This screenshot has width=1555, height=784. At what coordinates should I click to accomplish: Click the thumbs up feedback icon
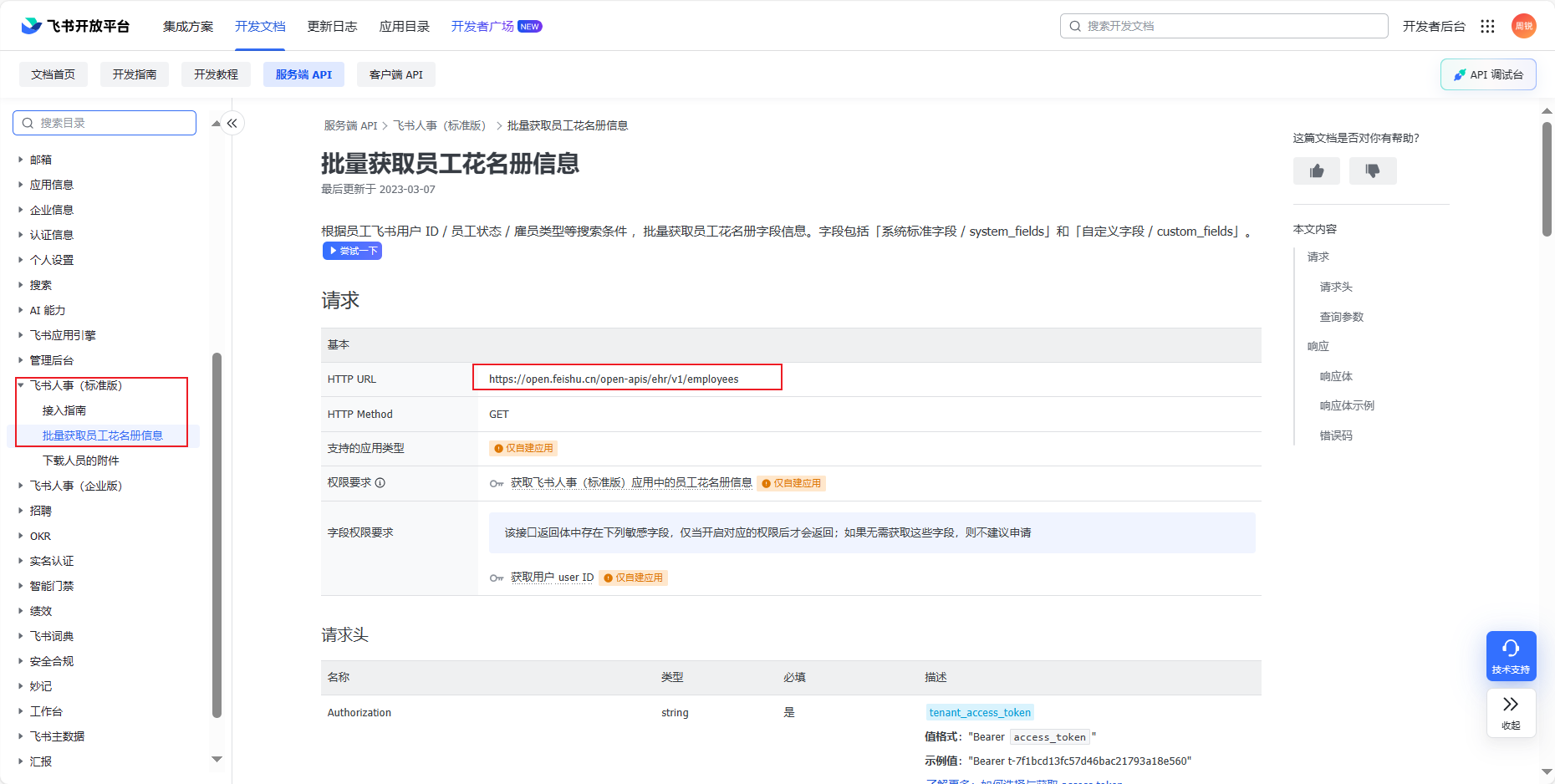1317,171
